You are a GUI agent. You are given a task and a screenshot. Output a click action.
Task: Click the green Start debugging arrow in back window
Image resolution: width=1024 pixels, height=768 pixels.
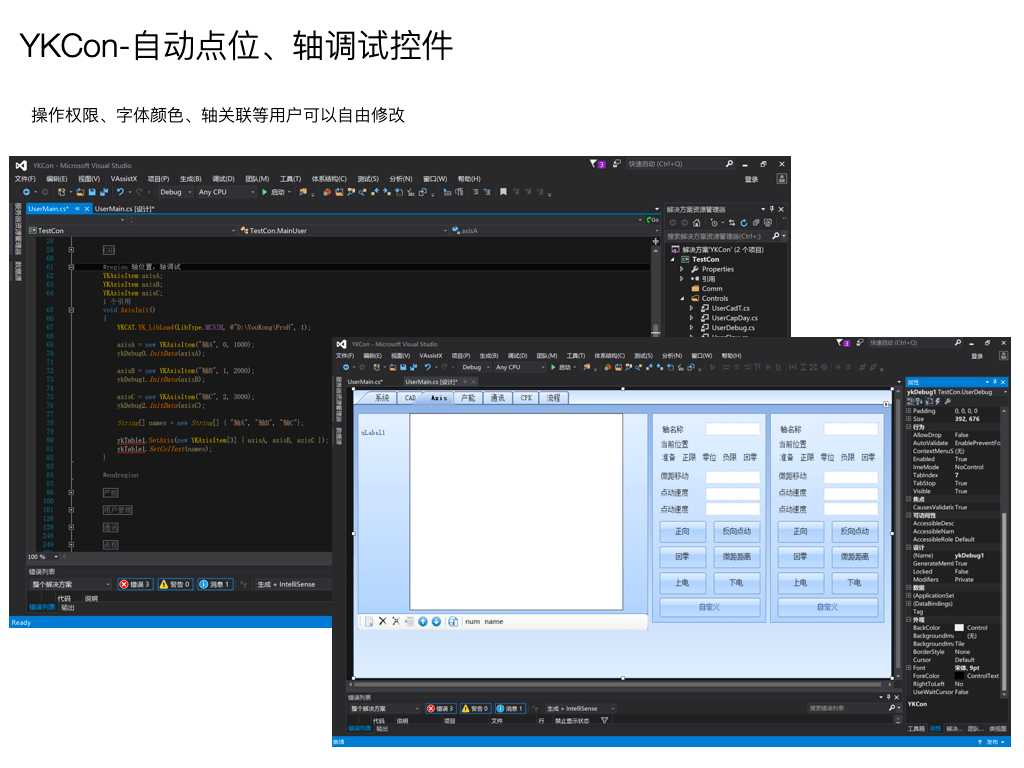pos(264,192)
